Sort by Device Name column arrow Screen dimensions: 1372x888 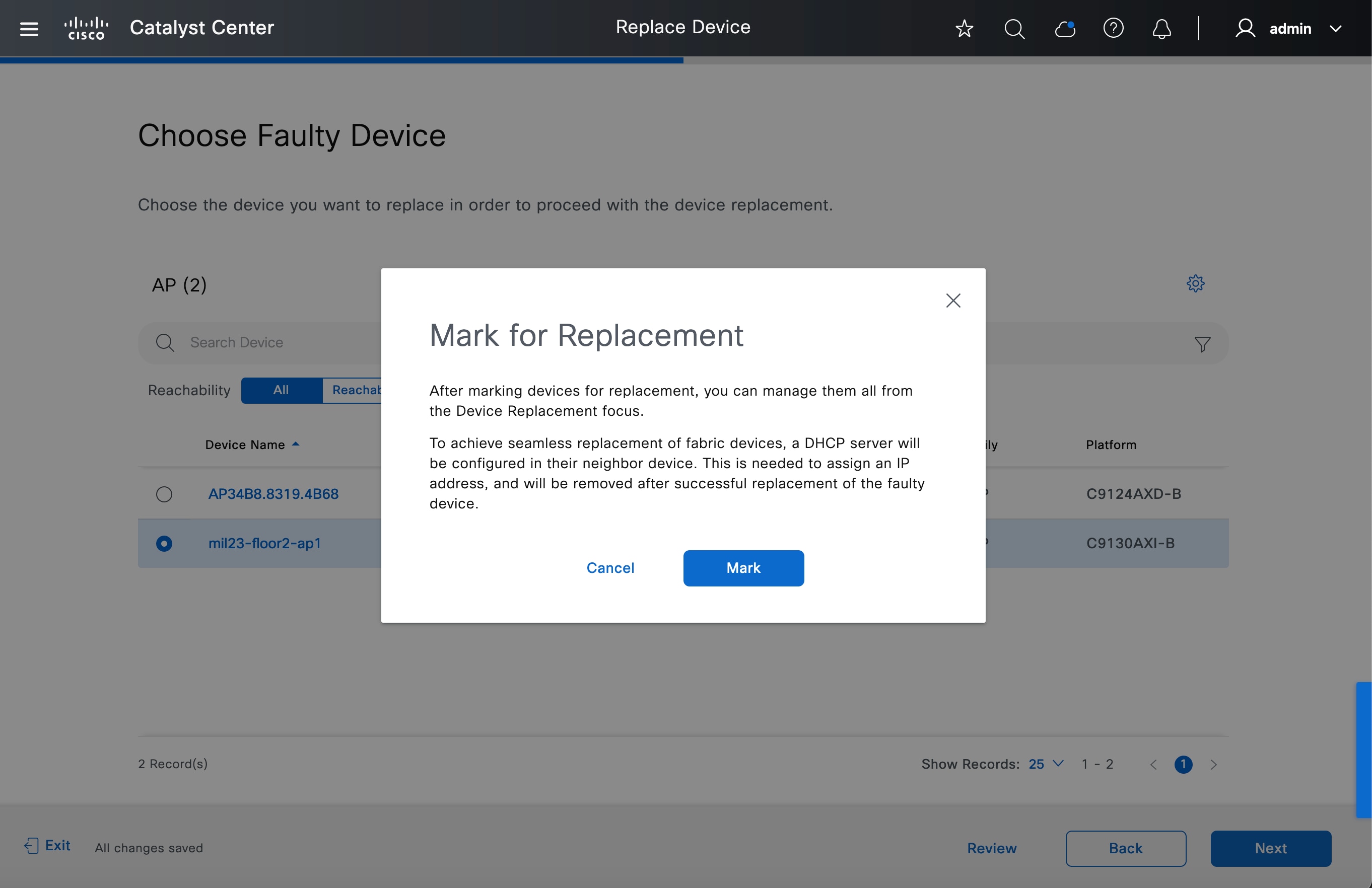pos(296,445)
